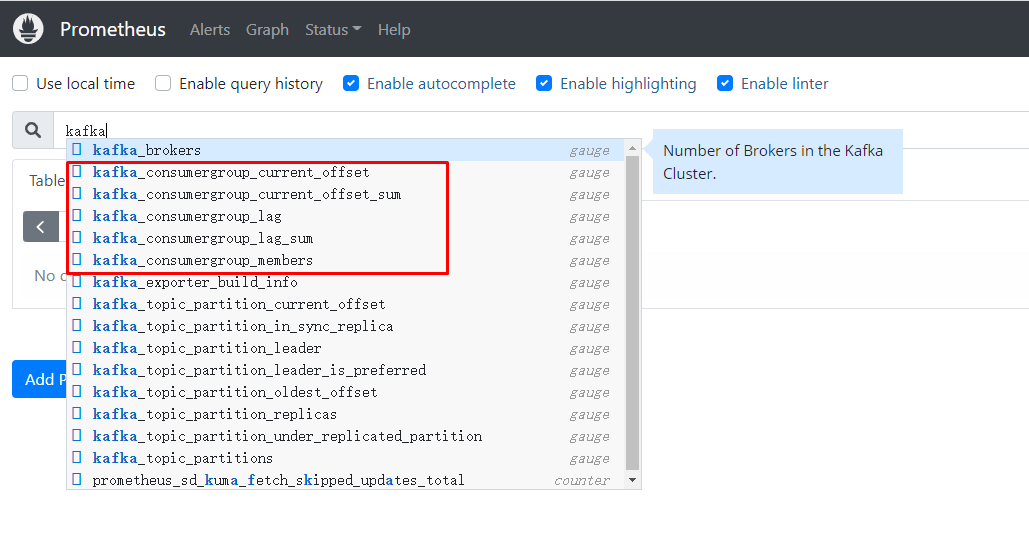Click the Prometheus brand title

point(113,30)
